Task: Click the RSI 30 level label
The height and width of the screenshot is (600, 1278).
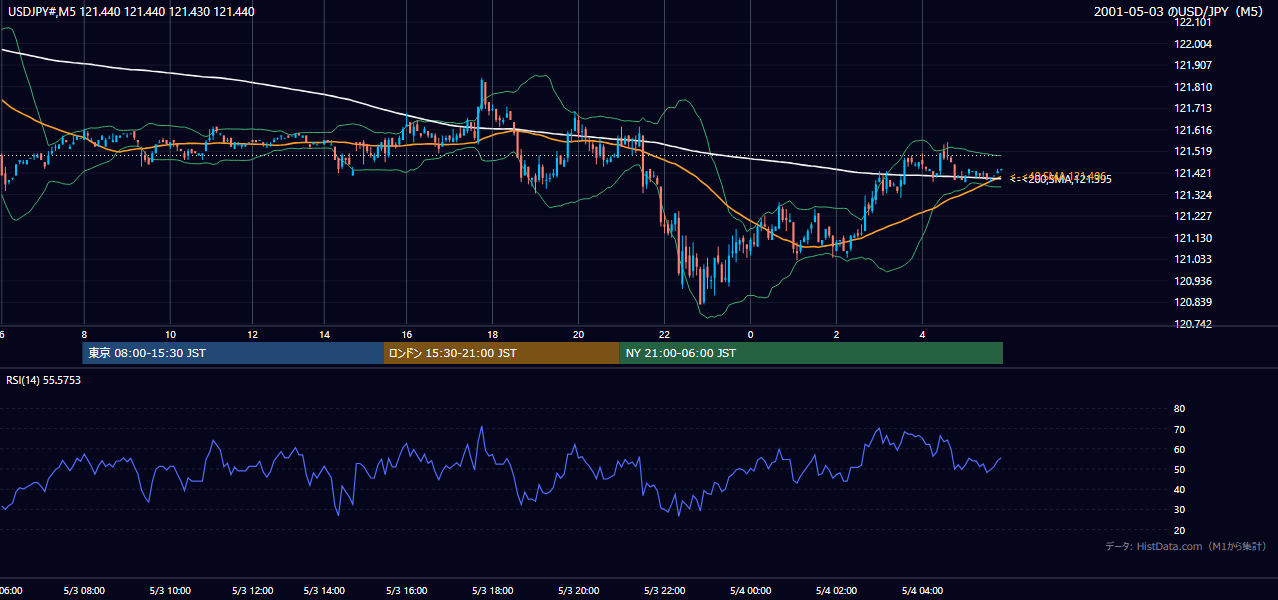Action: tap(1179, 510)
